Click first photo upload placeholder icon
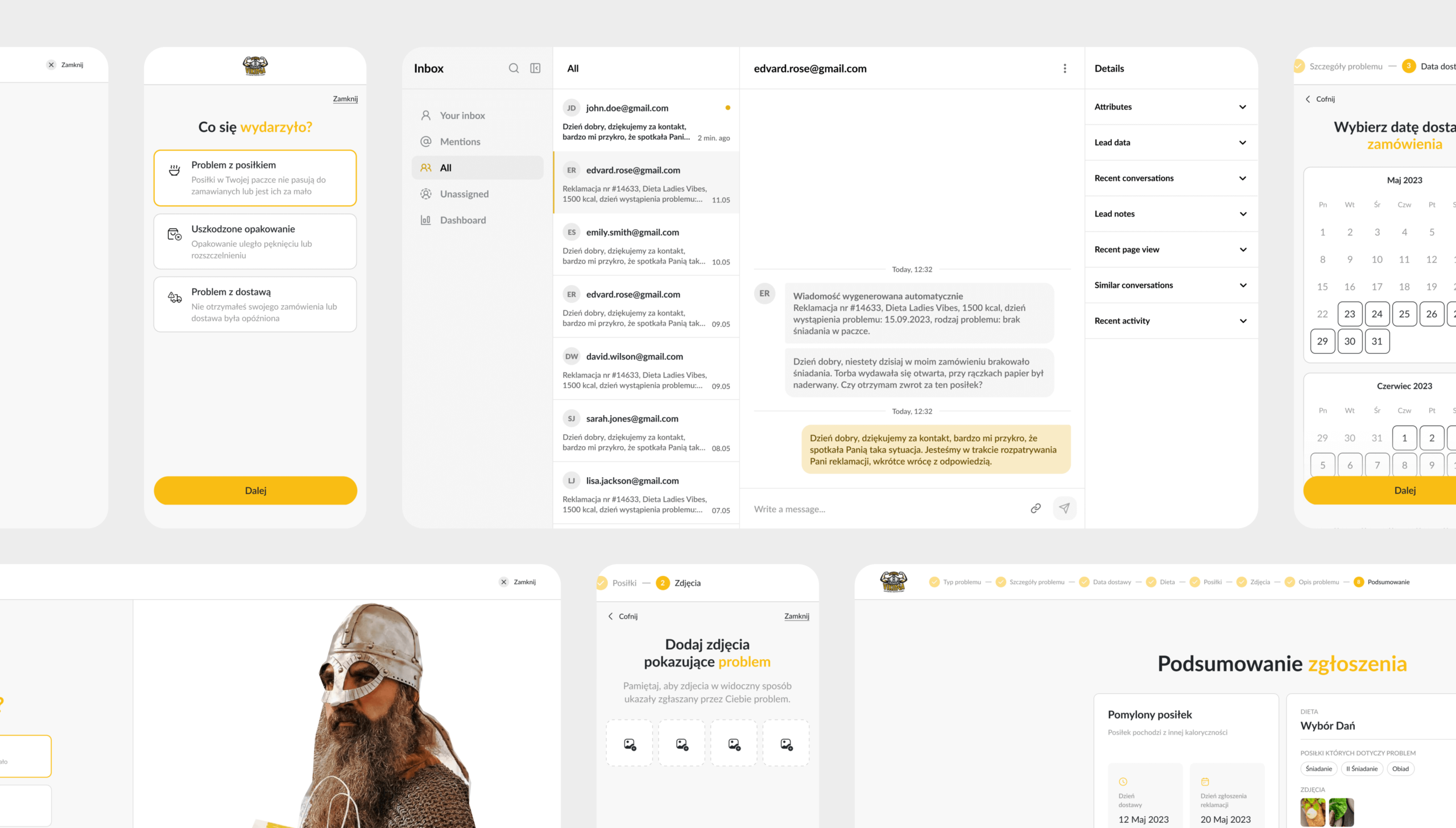 [x=630, y=744]
